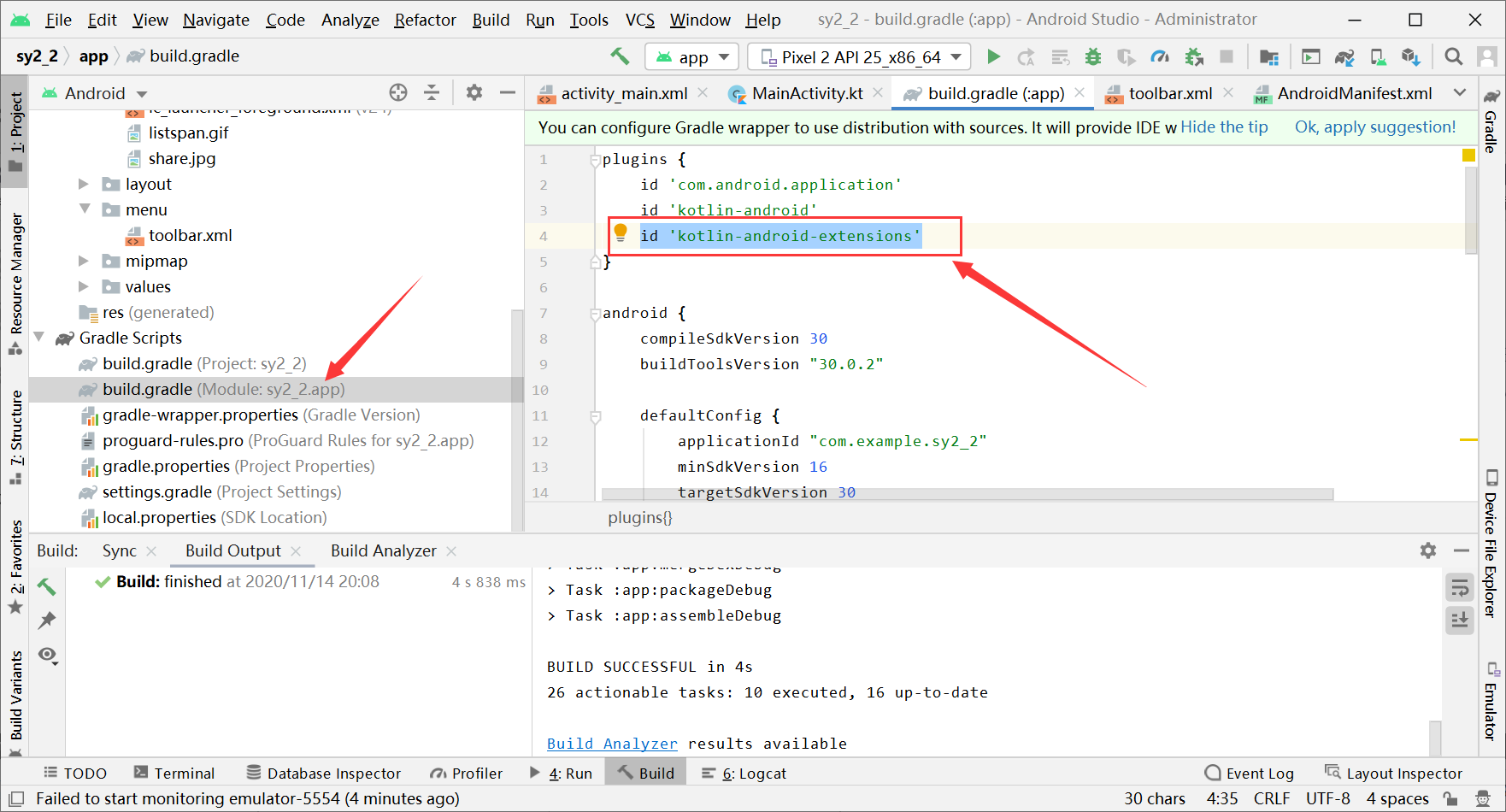Open the Sync tab in Build panel
The width and height of the screenshot is (1506, 812).
point(119,551)
